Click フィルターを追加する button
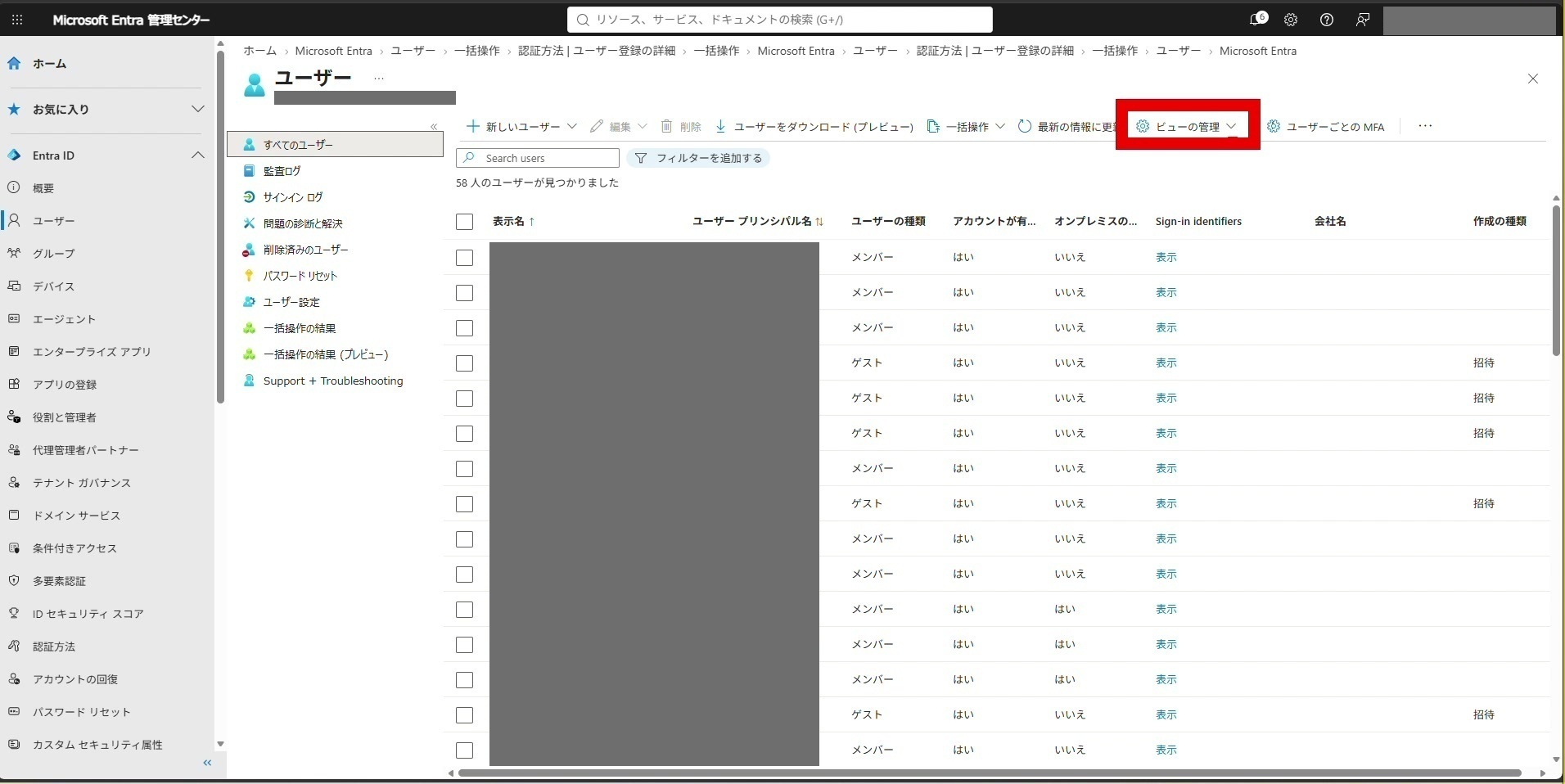Screen dimensions: 1565x784 click(698, 158)
